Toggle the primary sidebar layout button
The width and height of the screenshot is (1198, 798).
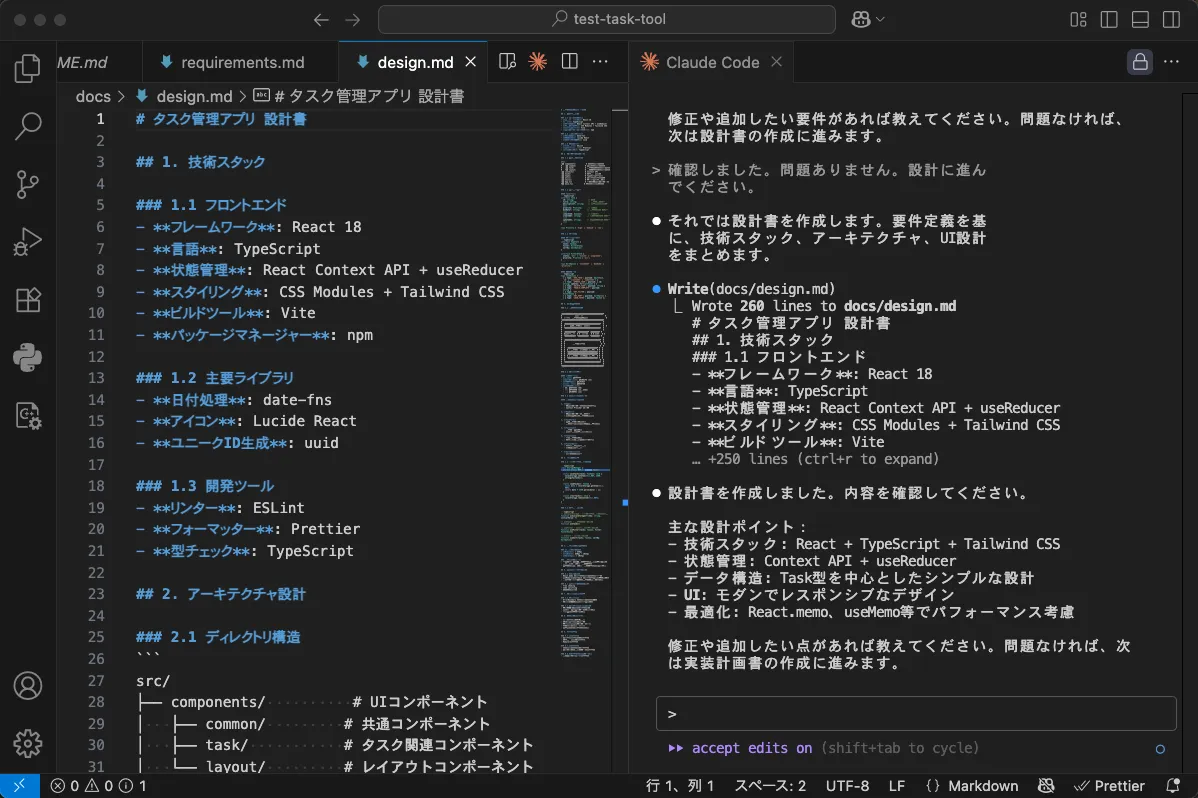1109,20
